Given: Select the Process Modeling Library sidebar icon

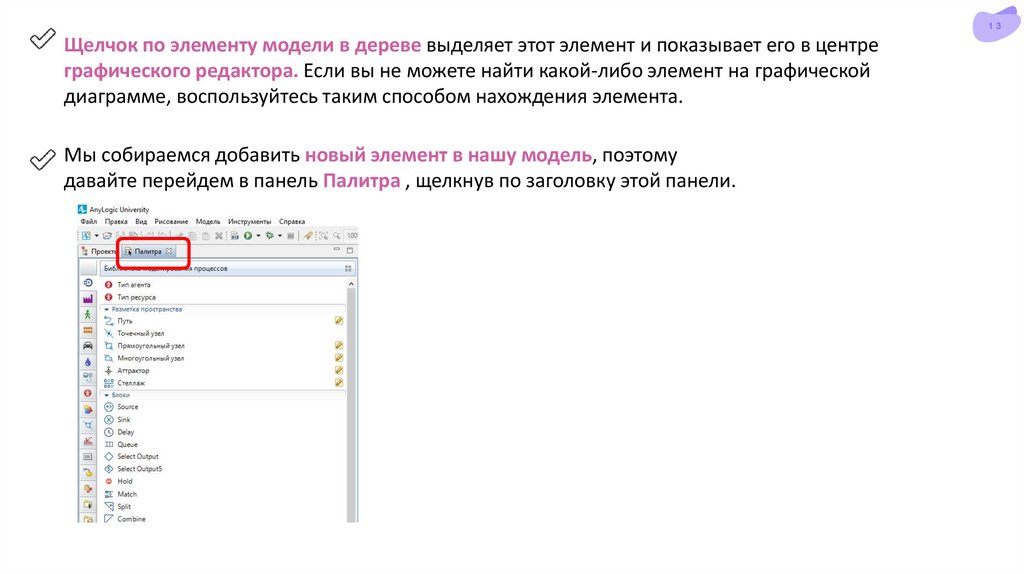Looking at the screenshot, I should tap(88, 283).
